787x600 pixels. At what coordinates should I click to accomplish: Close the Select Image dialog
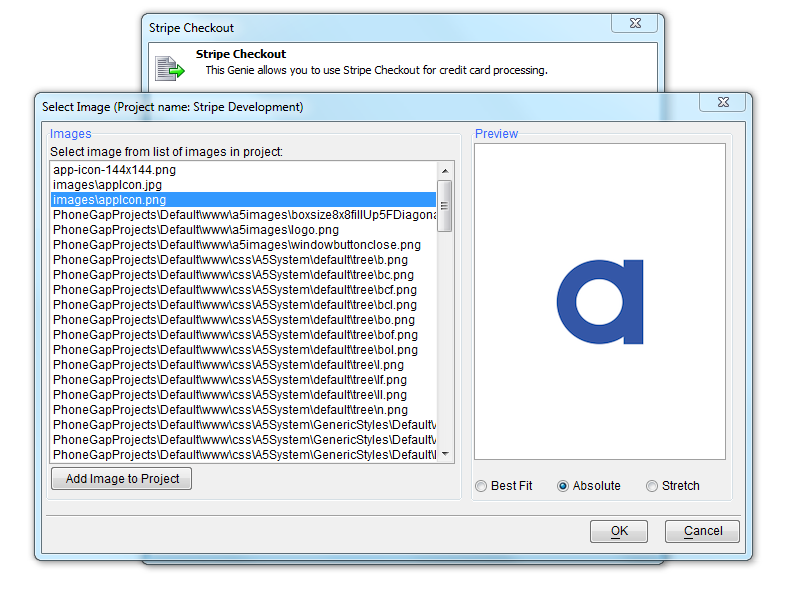(723, 102)
